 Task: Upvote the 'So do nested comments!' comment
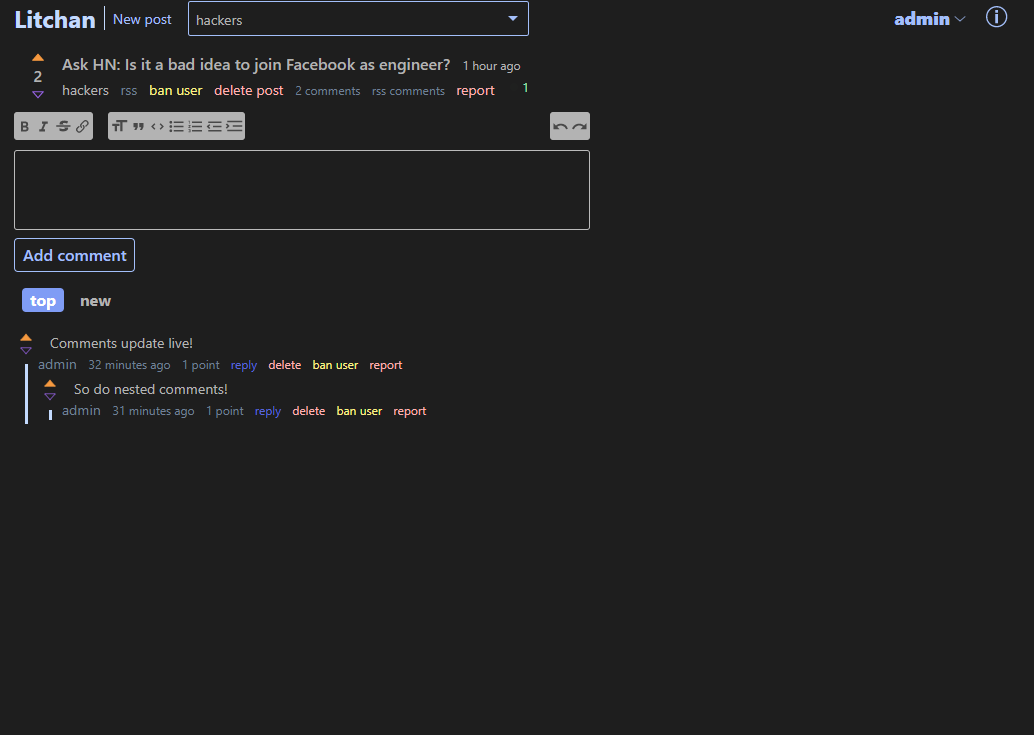point(50,384)
